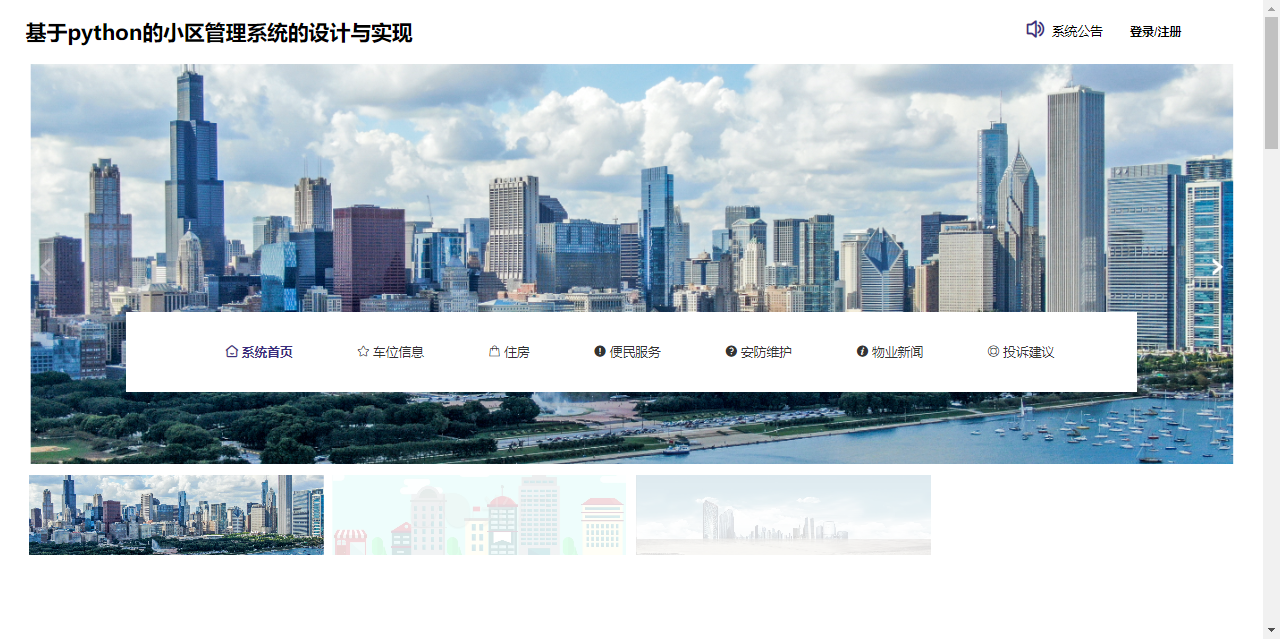Select the Chicago skyline photo thumbnail
Image resolution: width=1280 pixels, height=639 pixels.
point(176,515)
